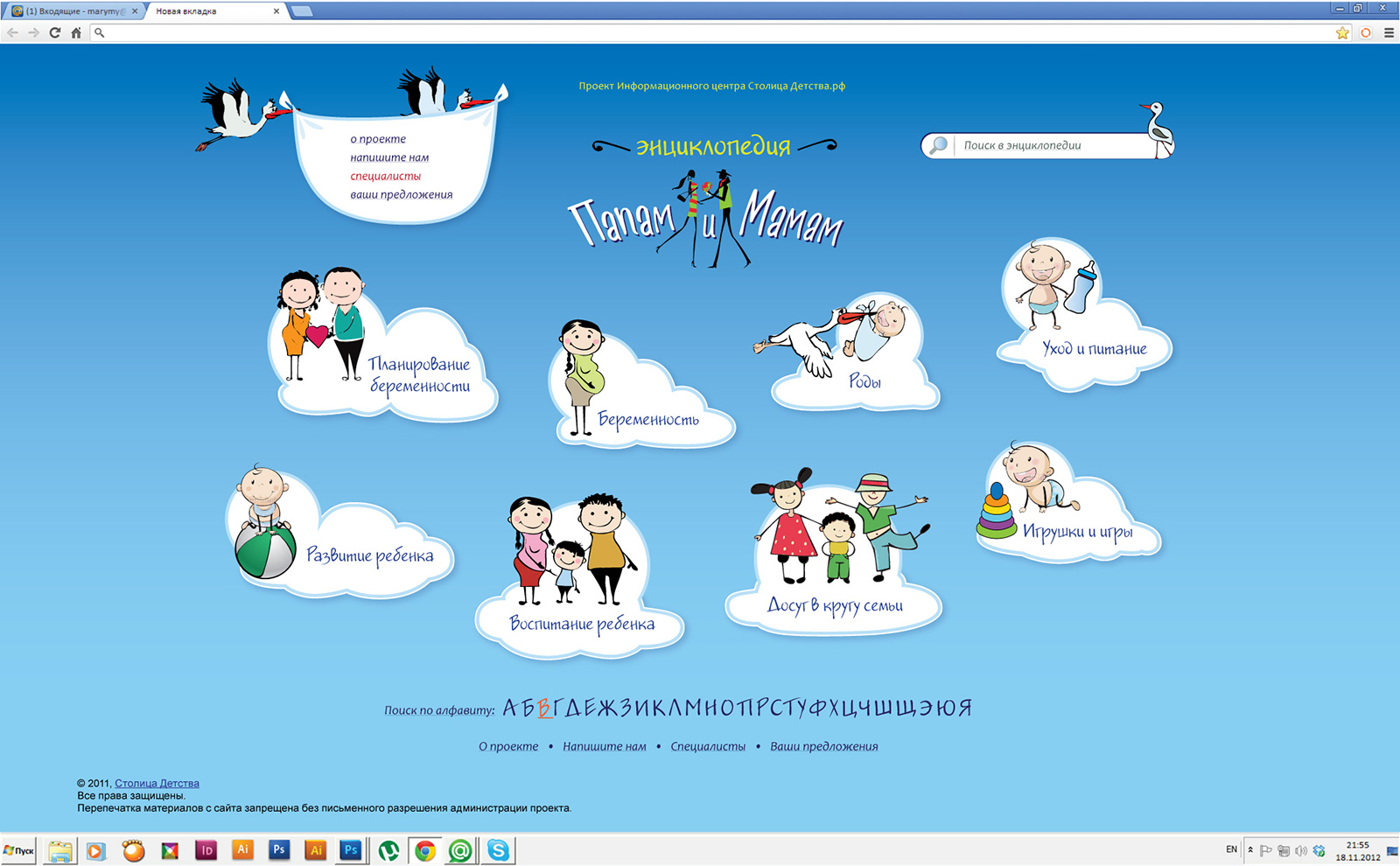Open the footer 'О проекте' link
1400x866 pixels.
coord(508,746)
